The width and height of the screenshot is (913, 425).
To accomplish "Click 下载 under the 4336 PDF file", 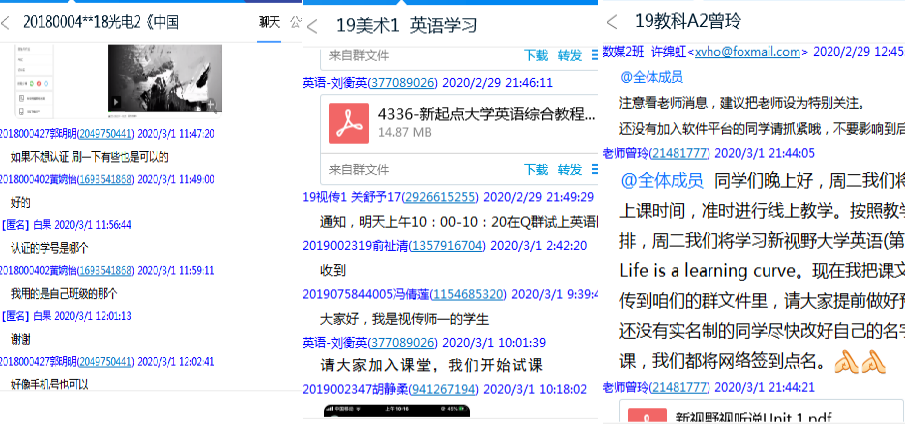I will 536,169.
